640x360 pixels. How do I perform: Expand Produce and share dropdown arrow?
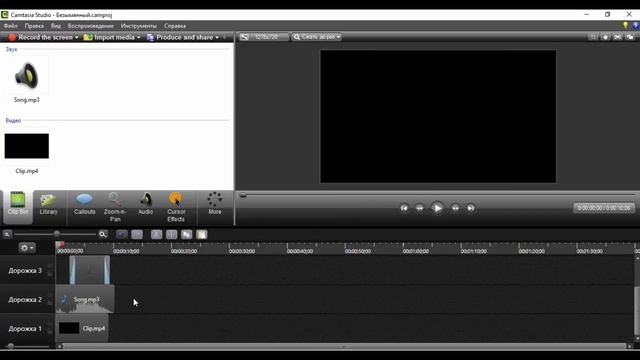coord(217,38)
